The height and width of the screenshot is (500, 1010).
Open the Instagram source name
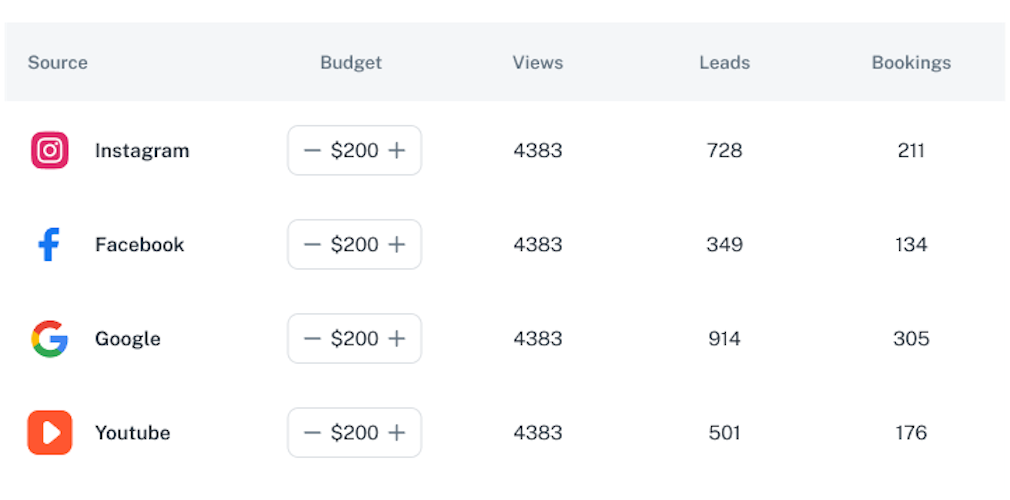[142, 151]
